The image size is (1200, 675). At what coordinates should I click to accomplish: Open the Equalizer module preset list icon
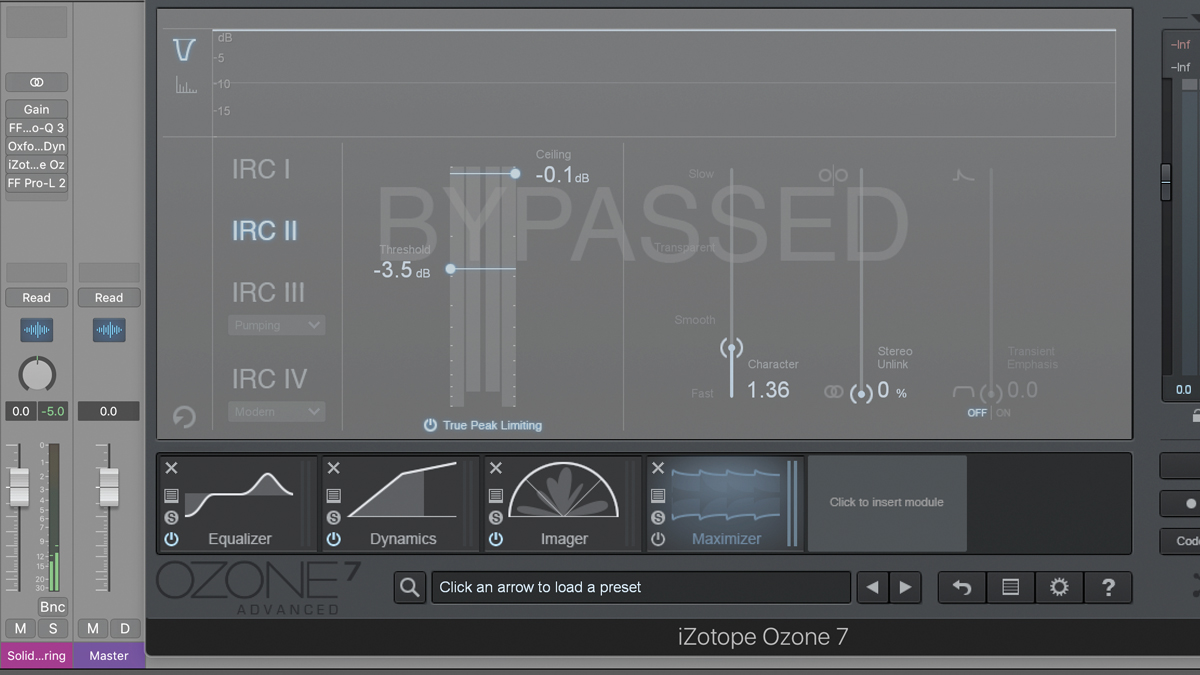[171, 495]
